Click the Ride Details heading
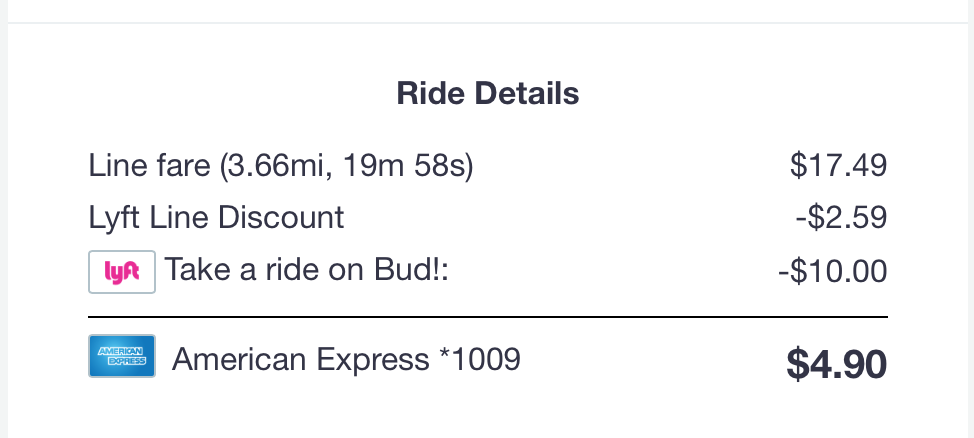The image size is (974, 438). click(487, 94)
